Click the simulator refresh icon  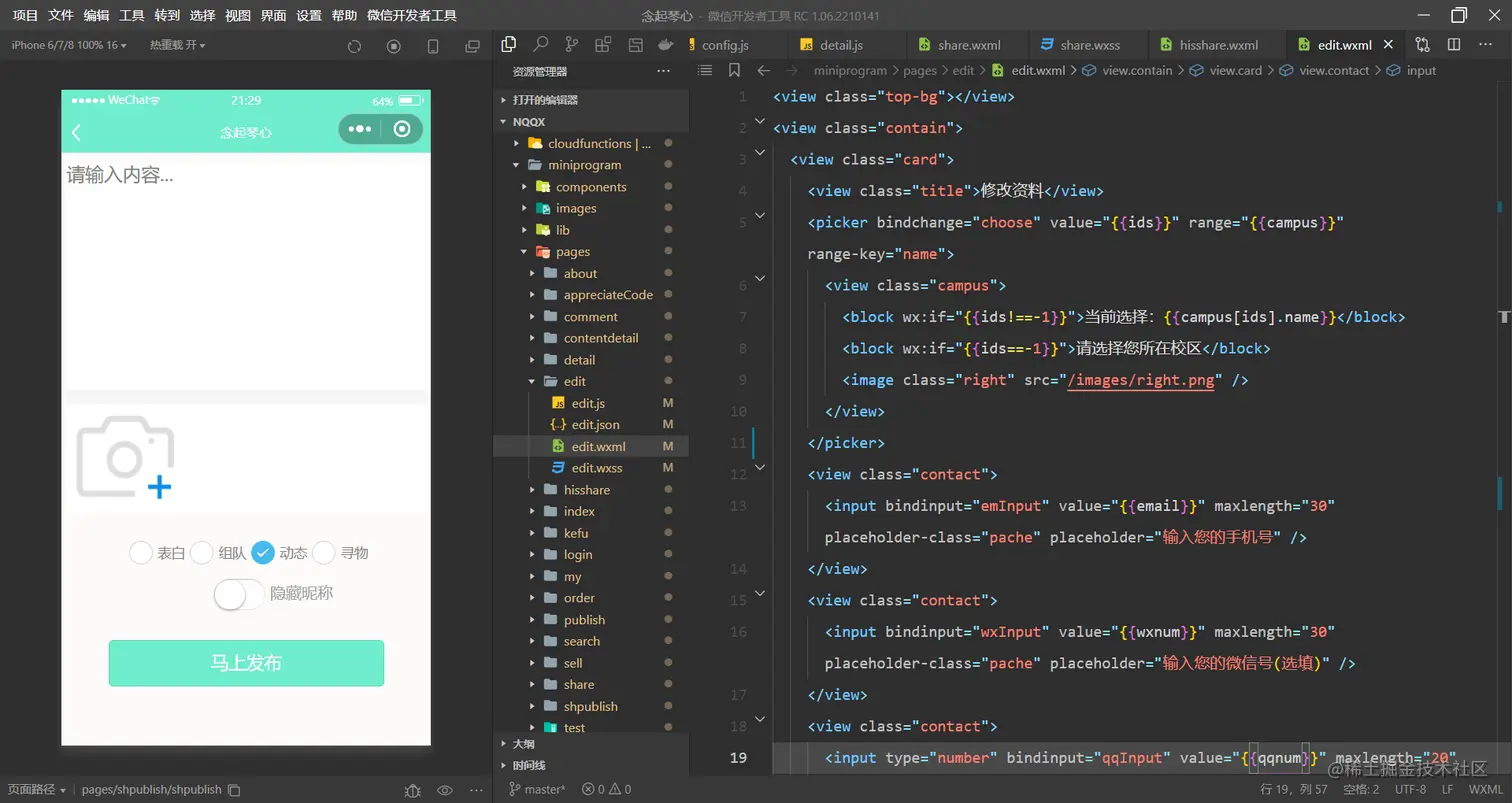coord(354,46)
